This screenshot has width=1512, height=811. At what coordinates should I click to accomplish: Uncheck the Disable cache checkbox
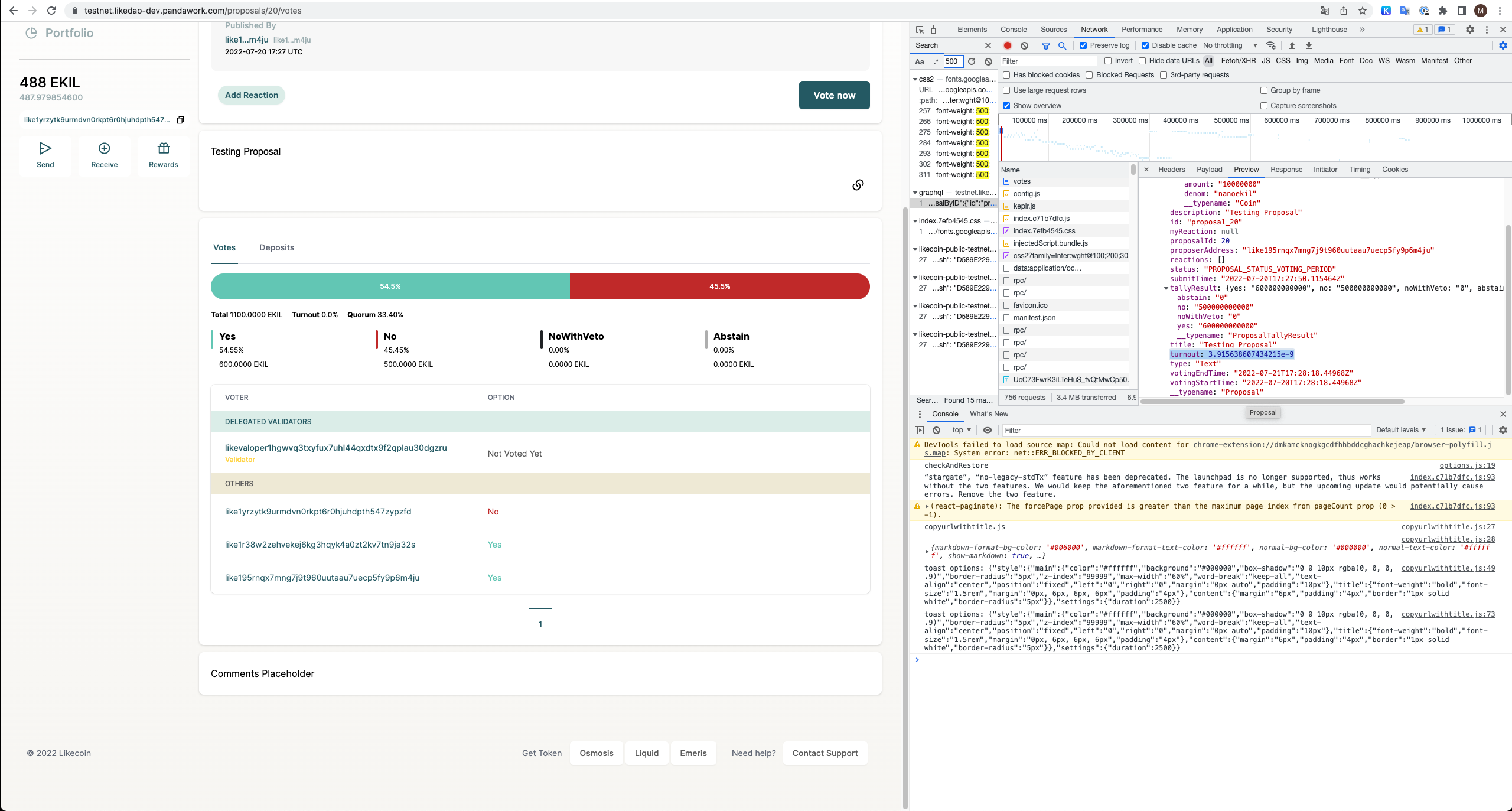click(1145, 45)
